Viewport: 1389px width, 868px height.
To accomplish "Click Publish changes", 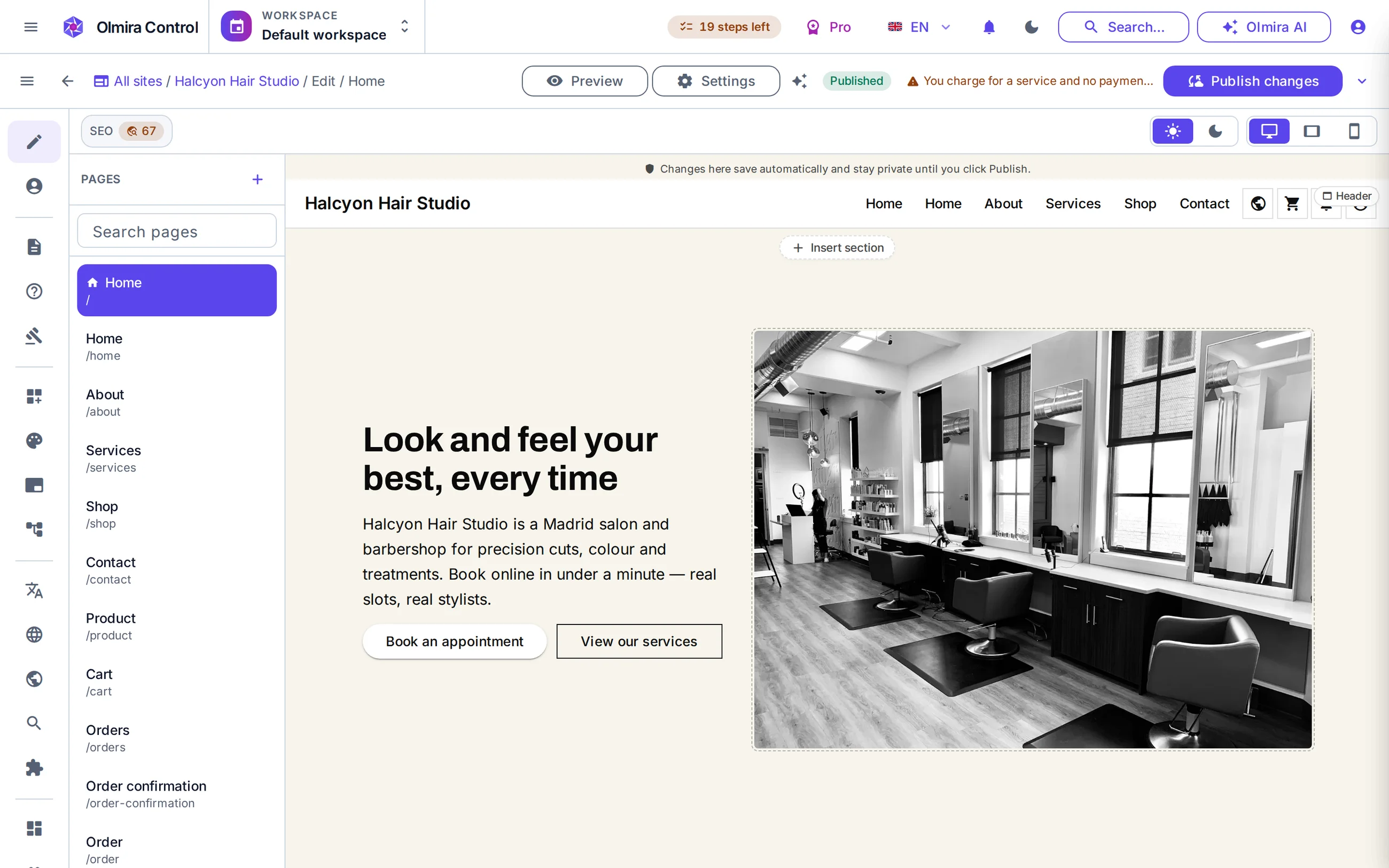I will [1252, 81].
